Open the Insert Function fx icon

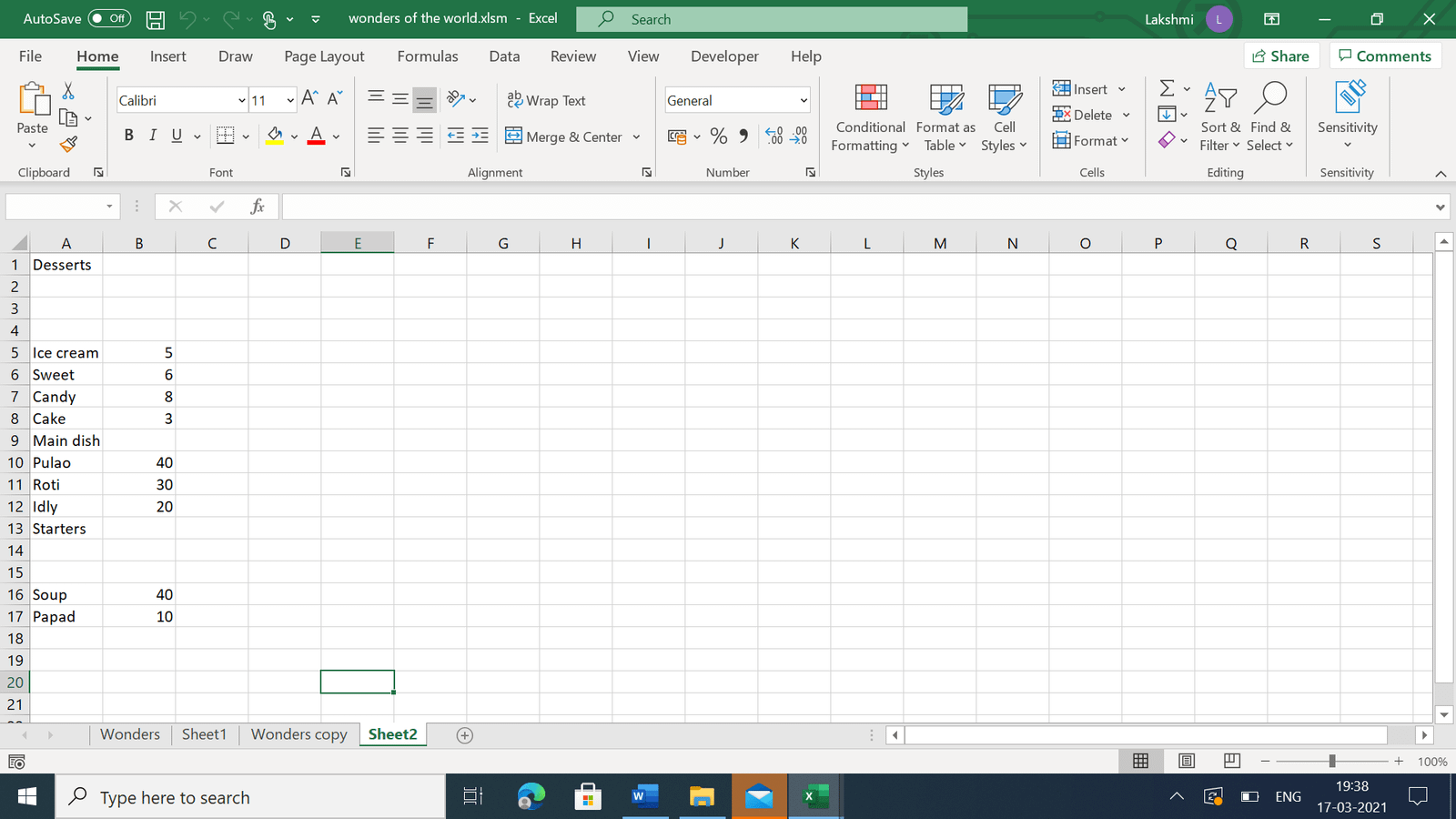(258, 207)
